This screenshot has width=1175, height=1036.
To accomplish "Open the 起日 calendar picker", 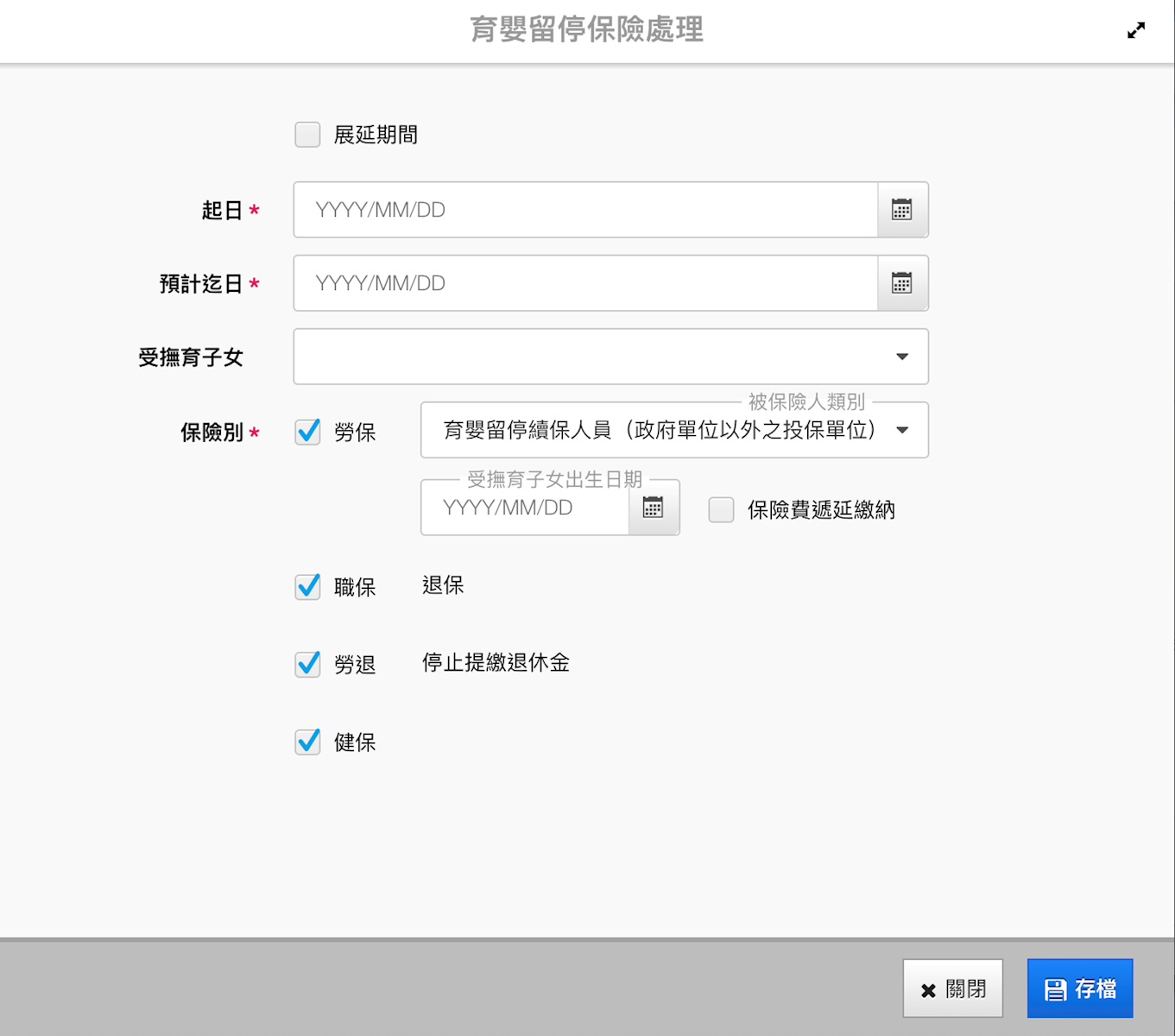I will pyautogui.click(x=902, y=210).
